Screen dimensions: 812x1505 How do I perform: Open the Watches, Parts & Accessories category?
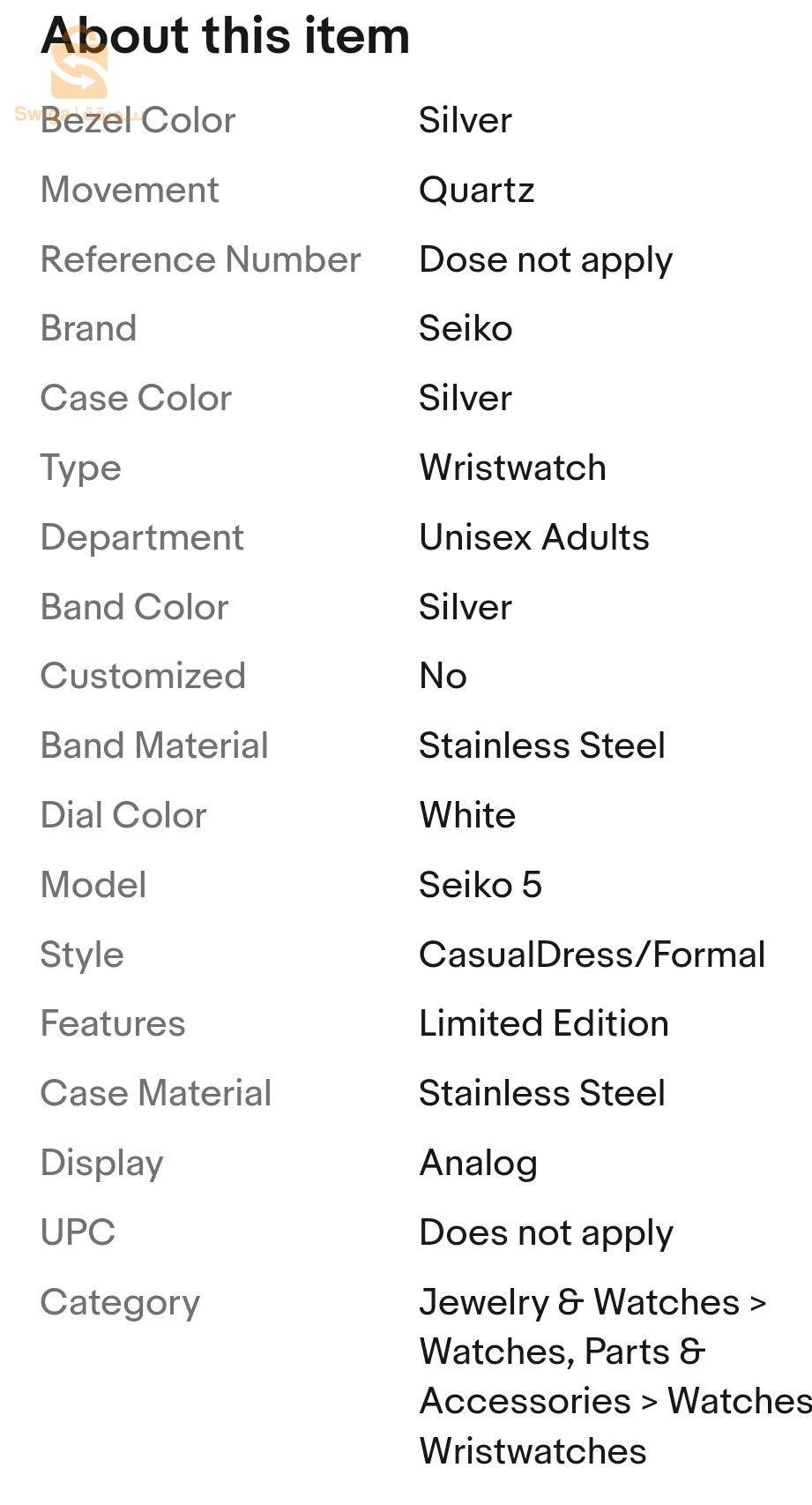tap(562, 1352)
